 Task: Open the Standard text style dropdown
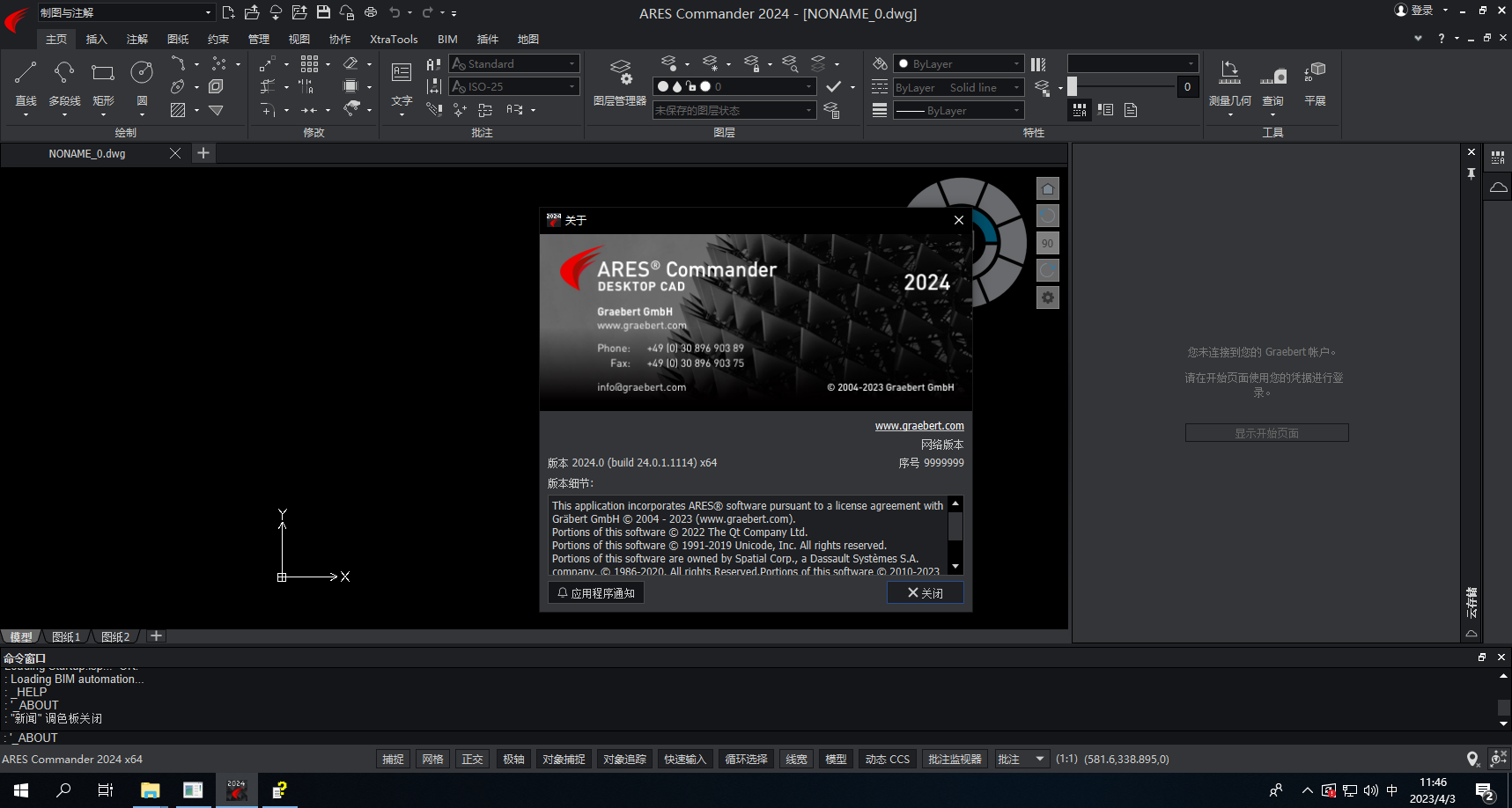[514, 63]
